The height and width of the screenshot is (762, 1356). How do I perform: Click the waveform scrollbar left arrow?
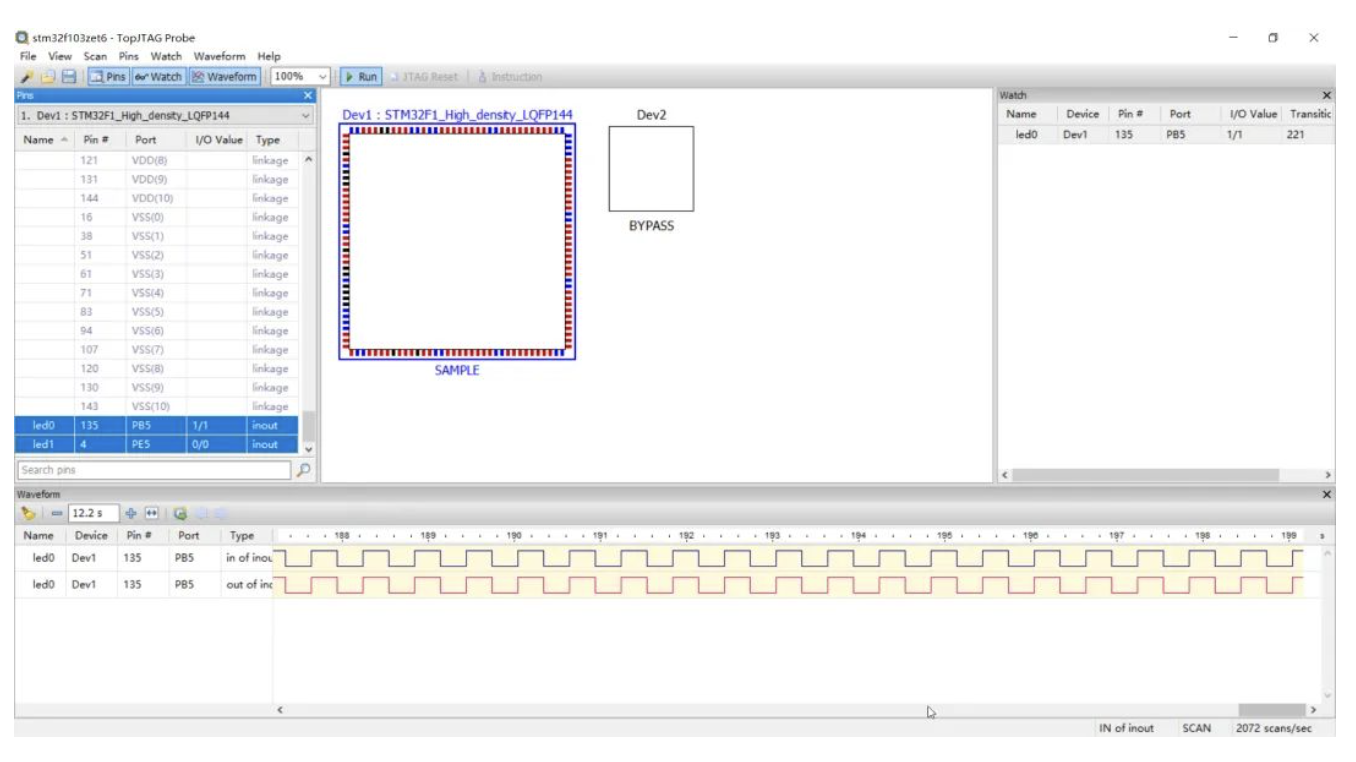coord(281,711)
